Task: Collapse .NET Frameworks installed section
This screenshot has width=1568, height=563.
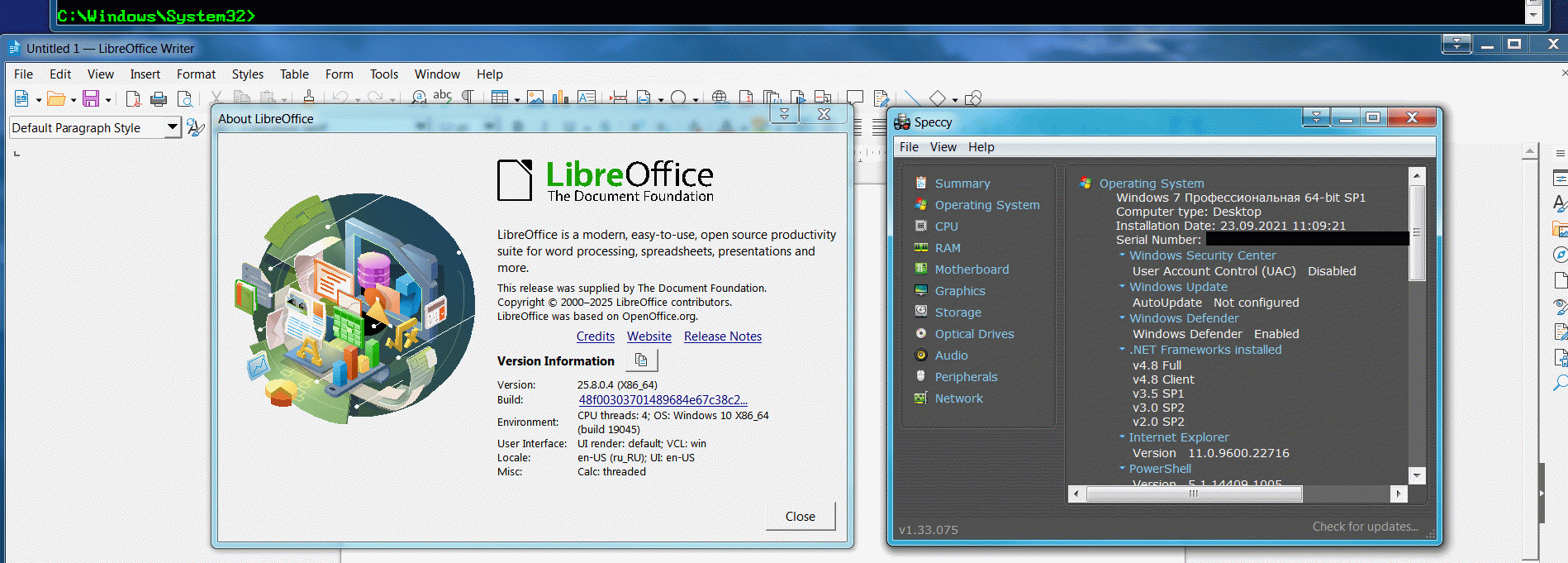Action: pos(1122,349)
